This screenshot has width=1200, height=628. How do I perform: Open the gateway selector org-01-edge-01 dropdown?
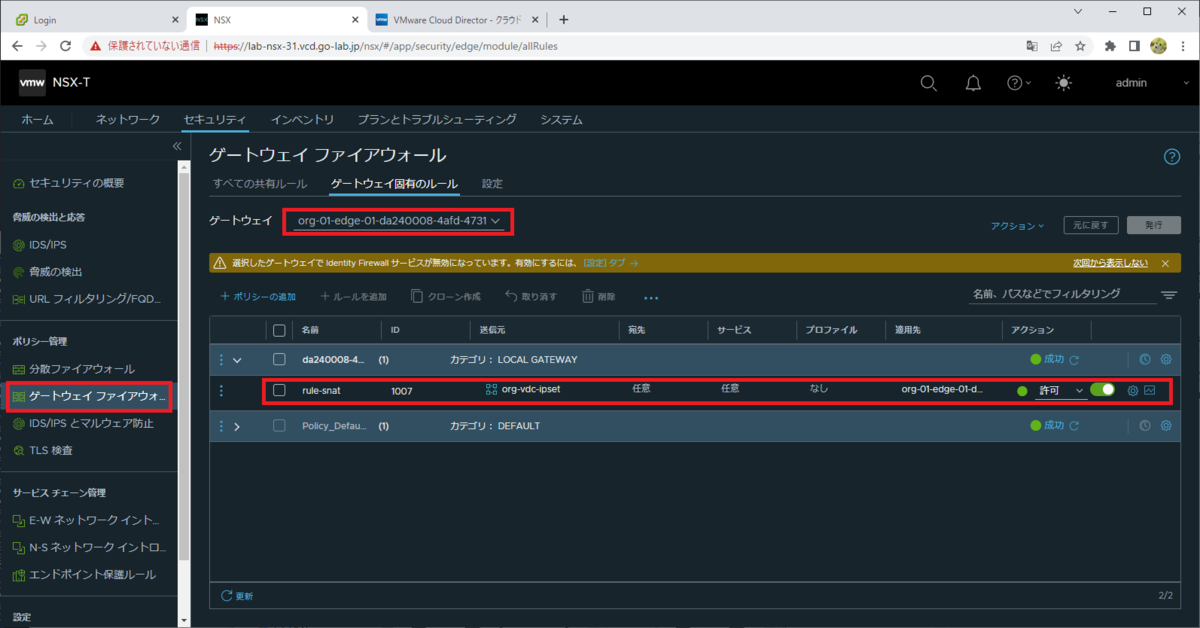pos(399,221)
